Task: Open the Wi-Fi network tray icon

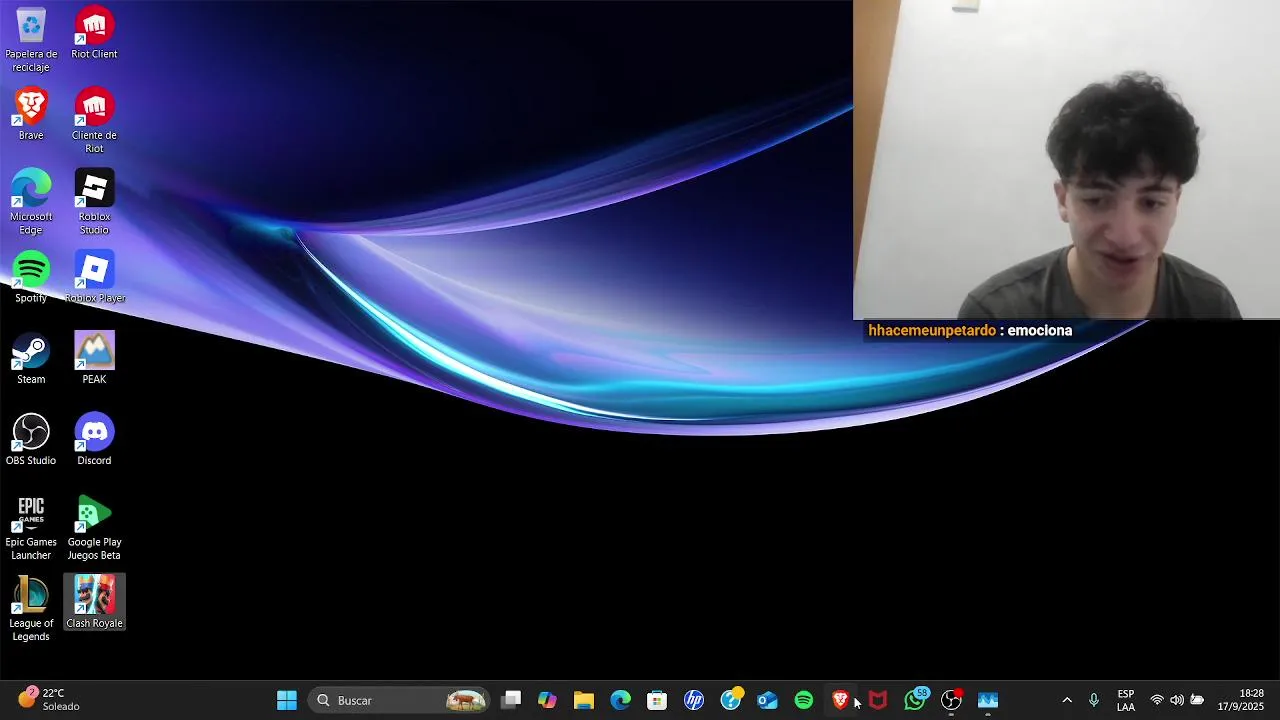Action: 1157,700
